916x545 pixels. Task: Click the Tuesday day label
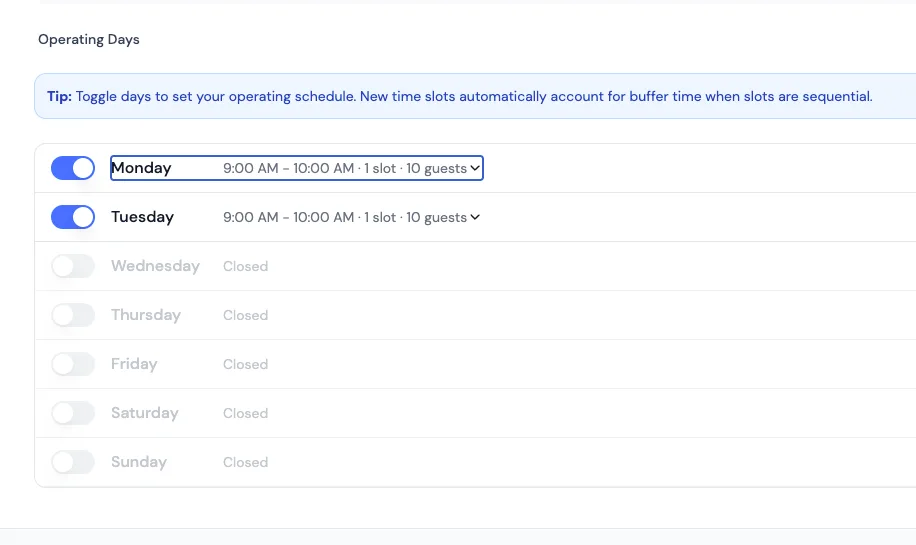tap(142, 217)
